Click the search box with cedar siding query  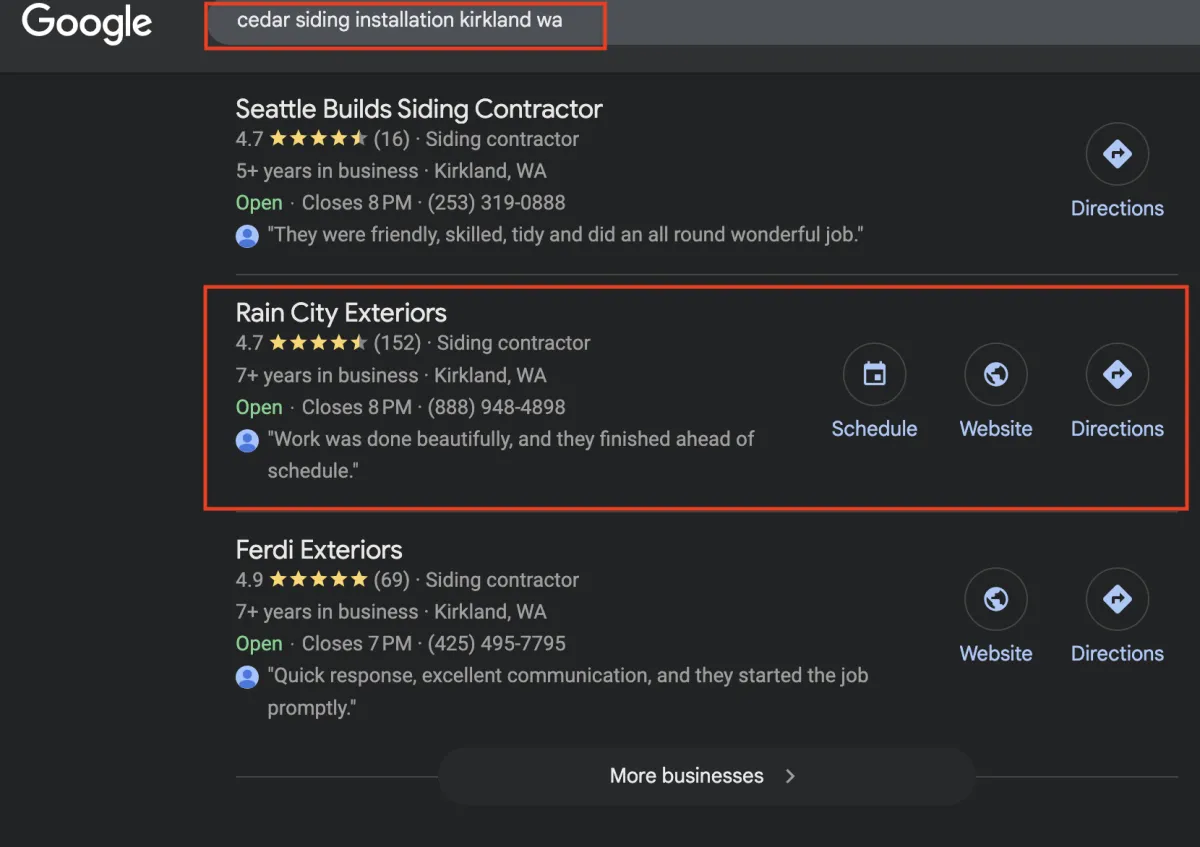coord(400,20)
